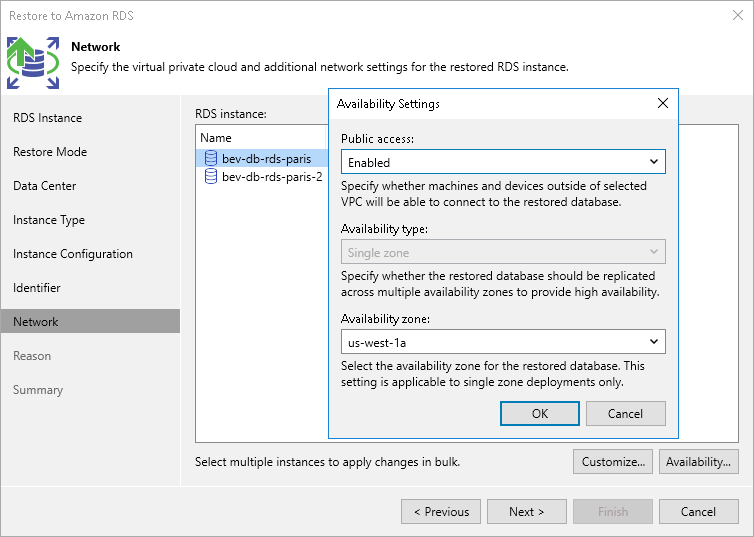Go to the RDS Instance step

coord(48,118)
